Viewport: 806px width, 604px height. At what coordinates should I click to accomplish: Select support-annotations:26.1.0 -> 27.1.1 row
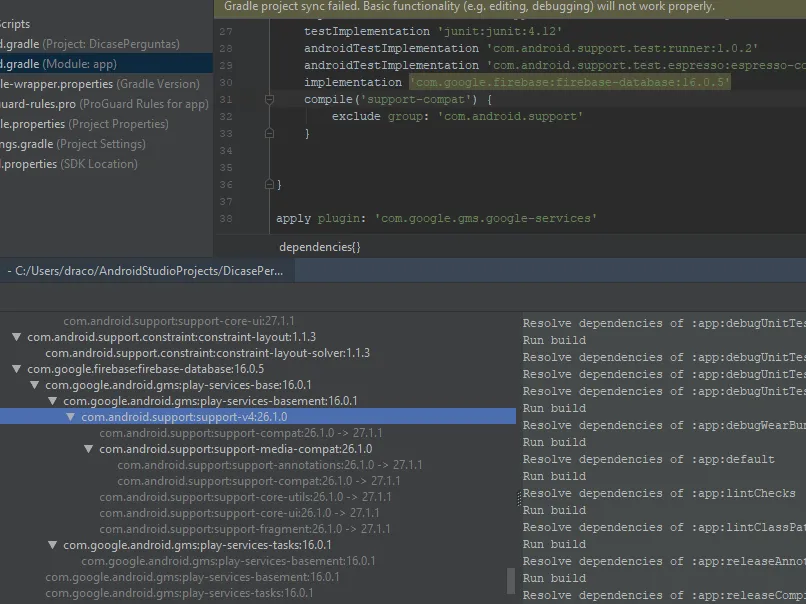pos(270,465)
